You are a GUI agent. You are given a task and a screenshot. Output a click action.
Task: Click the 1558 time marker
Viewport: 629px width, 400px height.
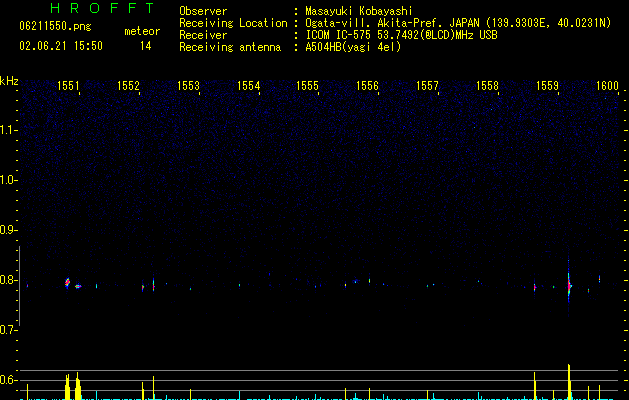pos(487,86)
